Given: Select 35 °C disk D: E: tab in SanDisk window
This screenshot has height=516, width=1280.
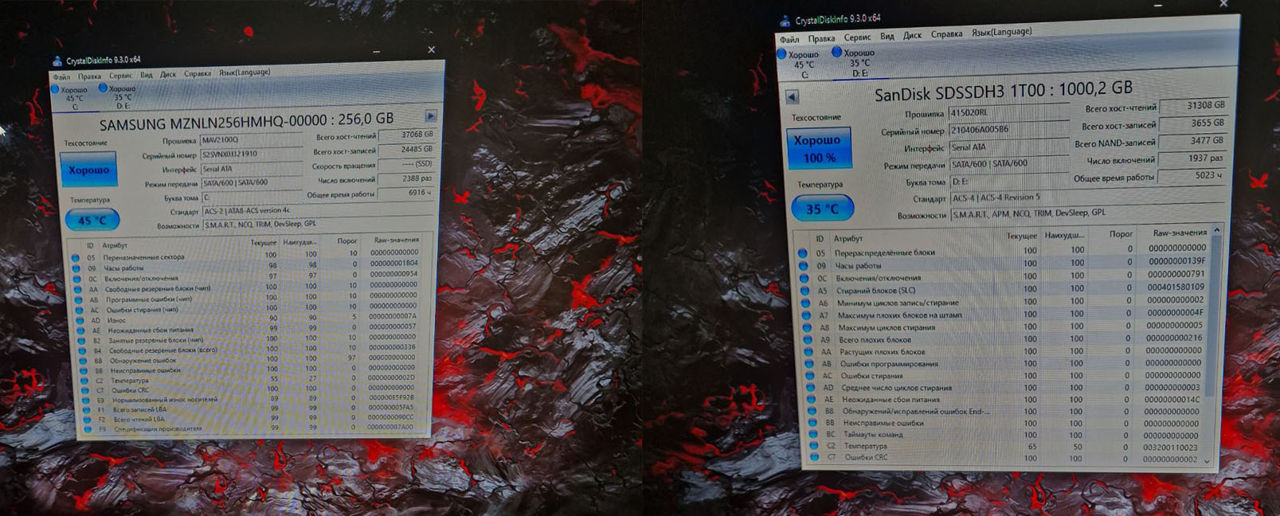Looking at the screenshot, I should point(858,61).
